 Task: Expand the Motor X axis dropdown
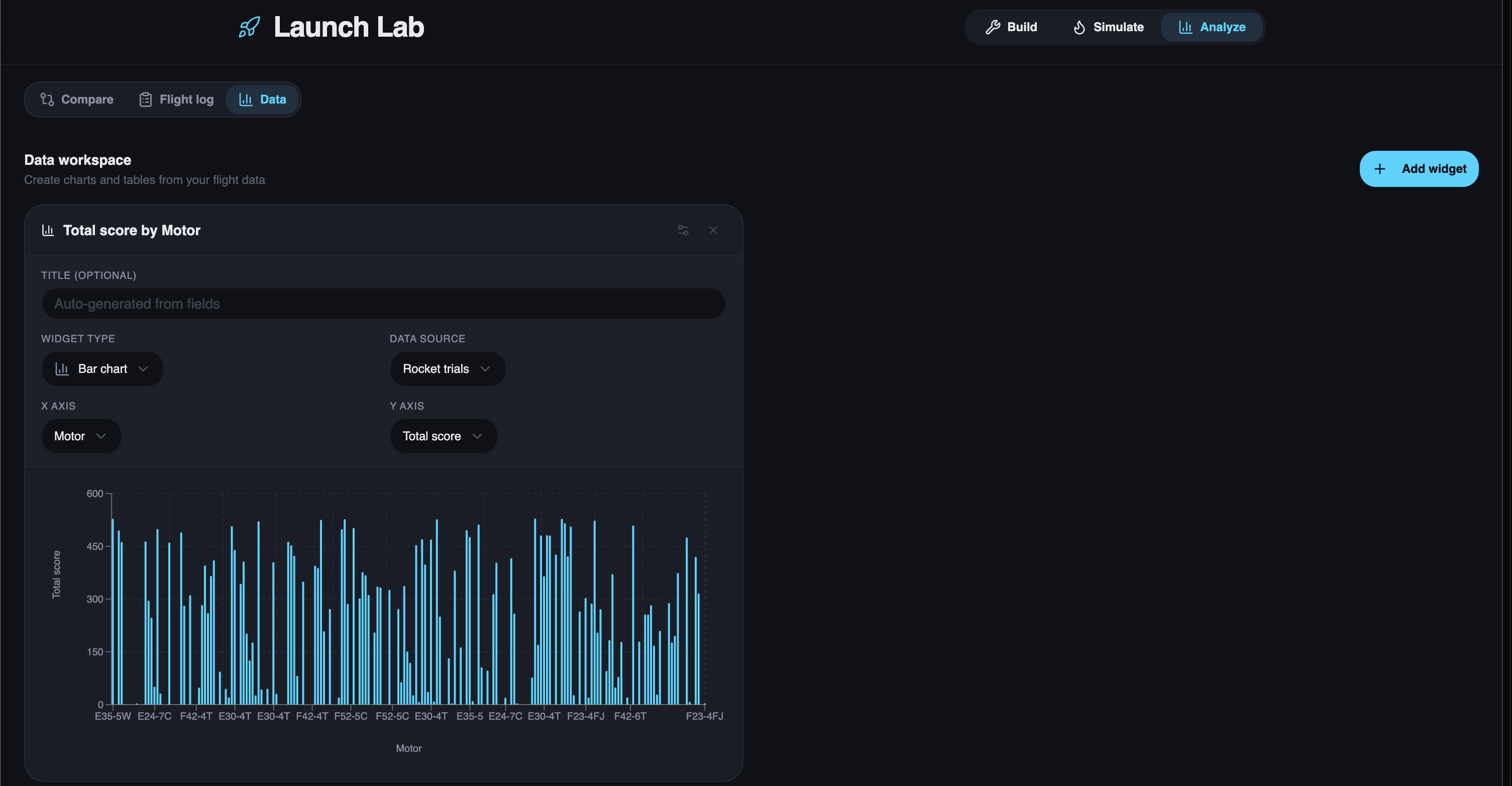pyautogui.click(x=81, y=436)
